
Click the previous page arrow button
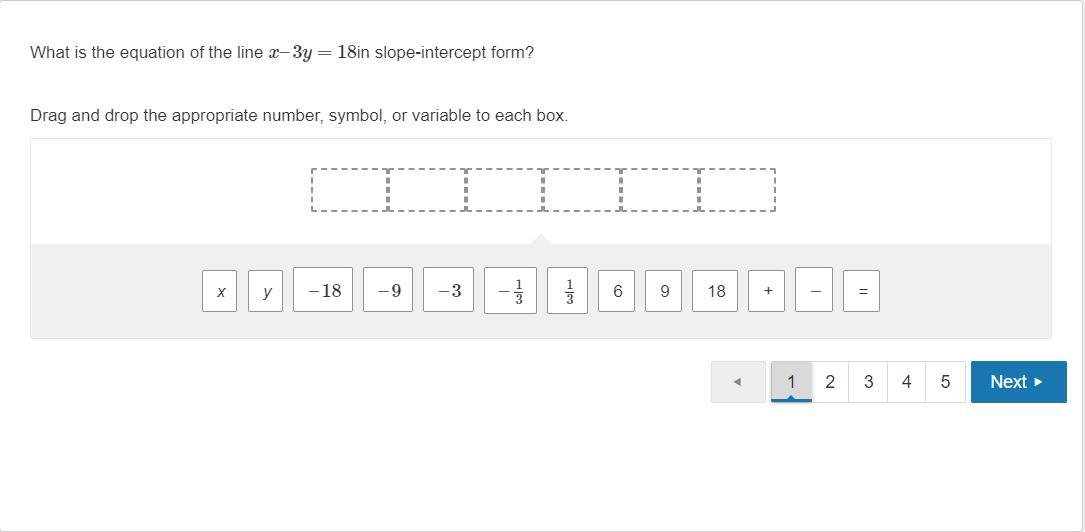738,382
